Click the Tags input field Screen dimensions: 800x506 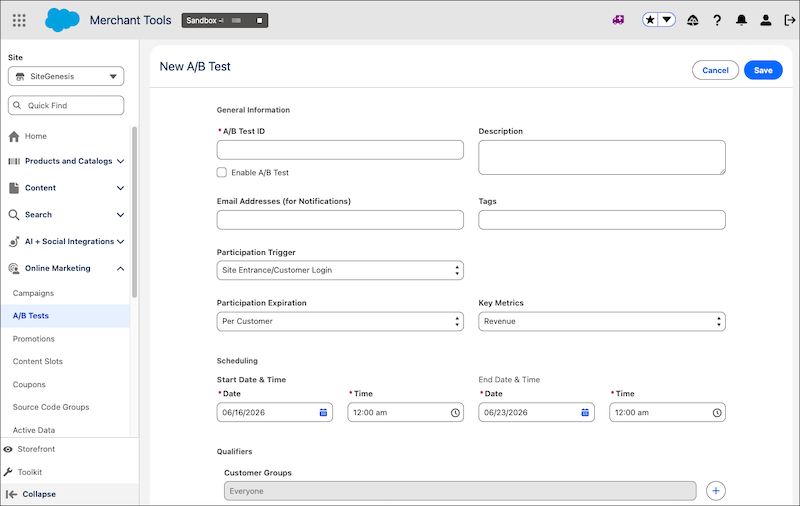[602, 220]
